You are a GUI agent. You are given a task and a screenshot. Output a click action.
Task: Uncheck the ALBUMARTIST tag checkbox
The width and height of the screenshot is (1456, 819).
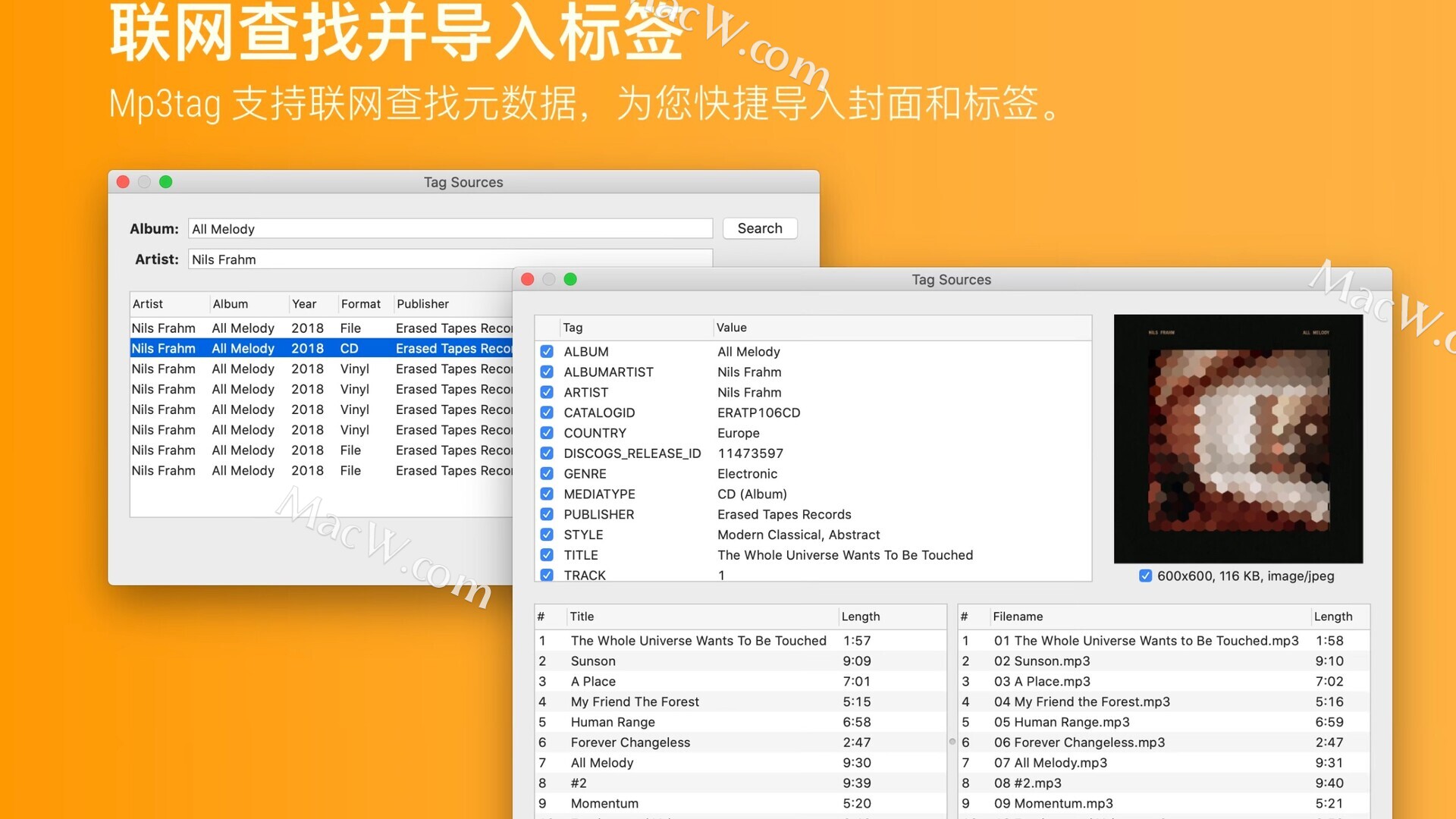pyautogui.click(x=547, y=372)
